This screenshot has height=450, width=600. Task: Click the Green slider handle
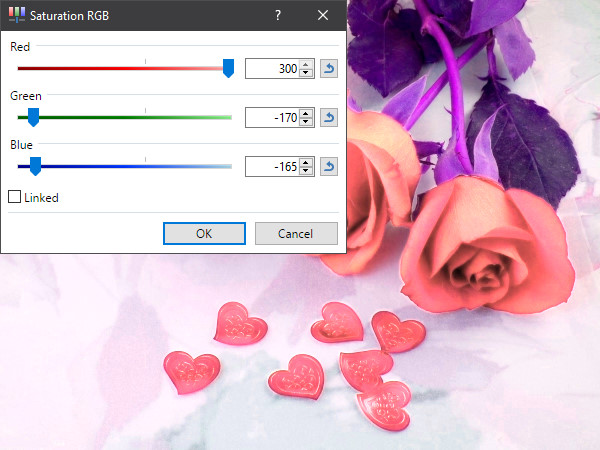pos(34,117)
